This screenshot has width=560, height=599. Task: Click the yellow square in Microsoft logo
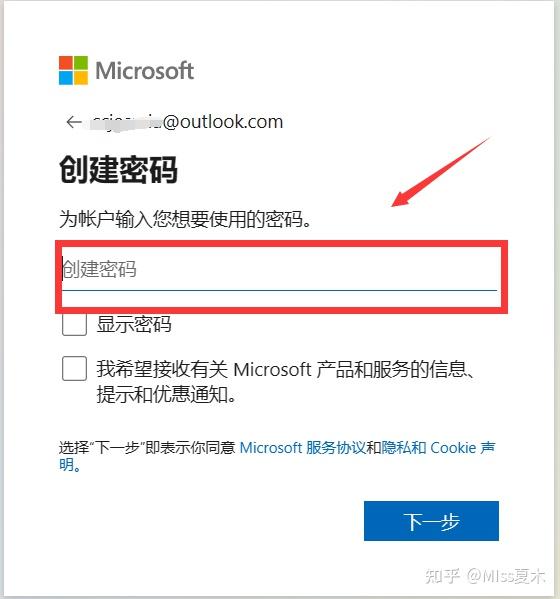pyautogui.click(x=81, y=78)
